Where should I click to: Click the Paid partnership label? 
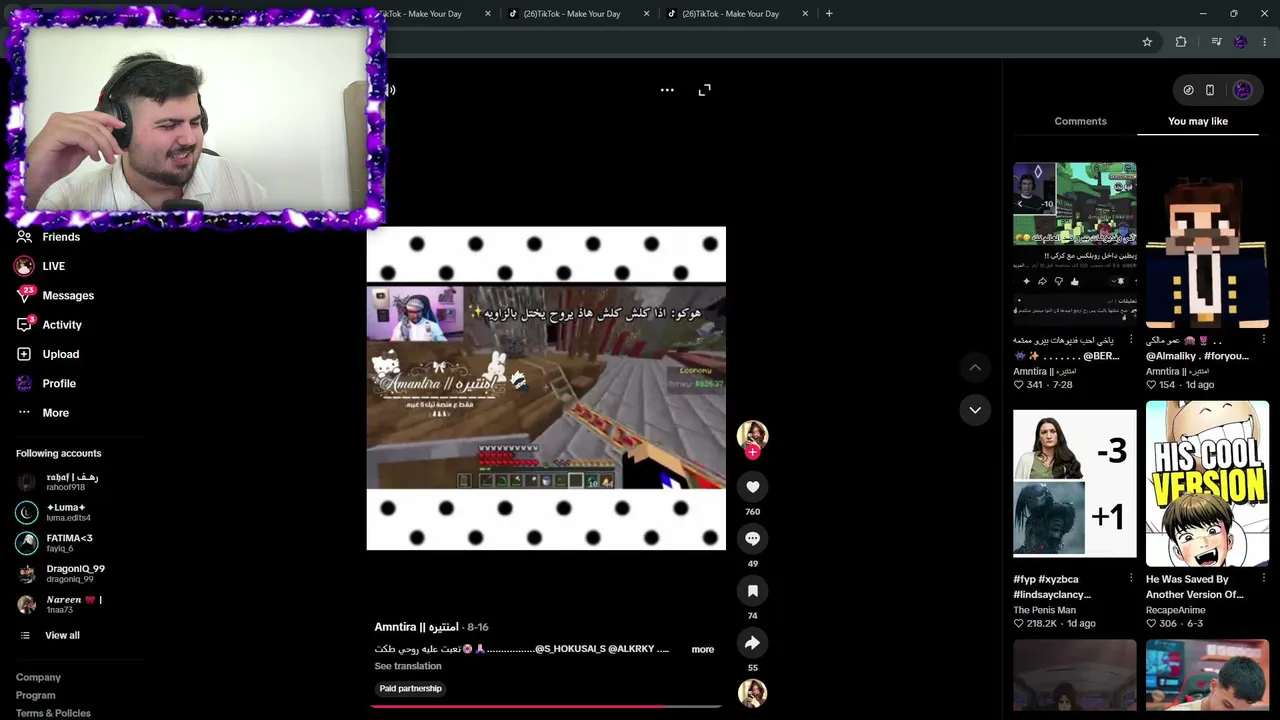click(x=410, y=689)
